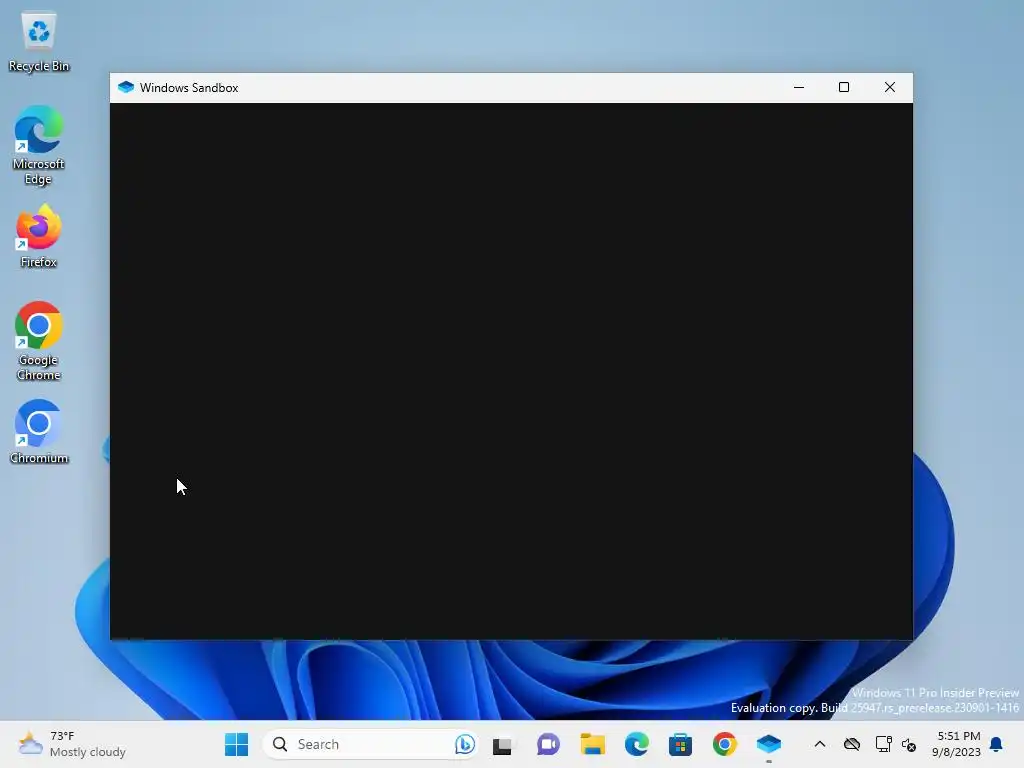The width and height of the screenshot is (1024, 768).
Task: Launch the Chat app from taskbar
Action: coord(549,744)
